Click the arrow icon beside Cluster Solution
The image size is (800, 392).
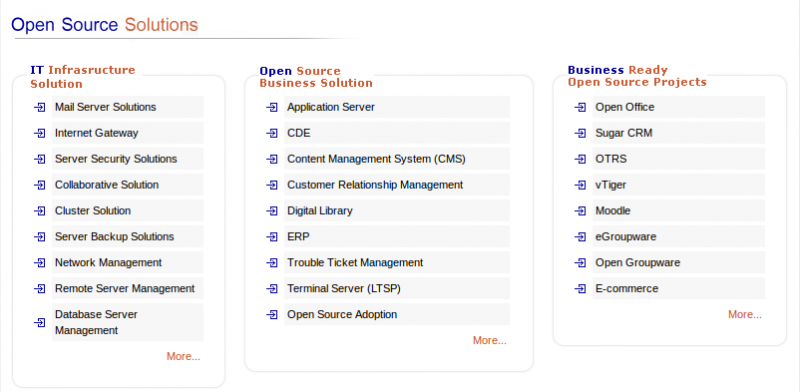coord(40,211)
